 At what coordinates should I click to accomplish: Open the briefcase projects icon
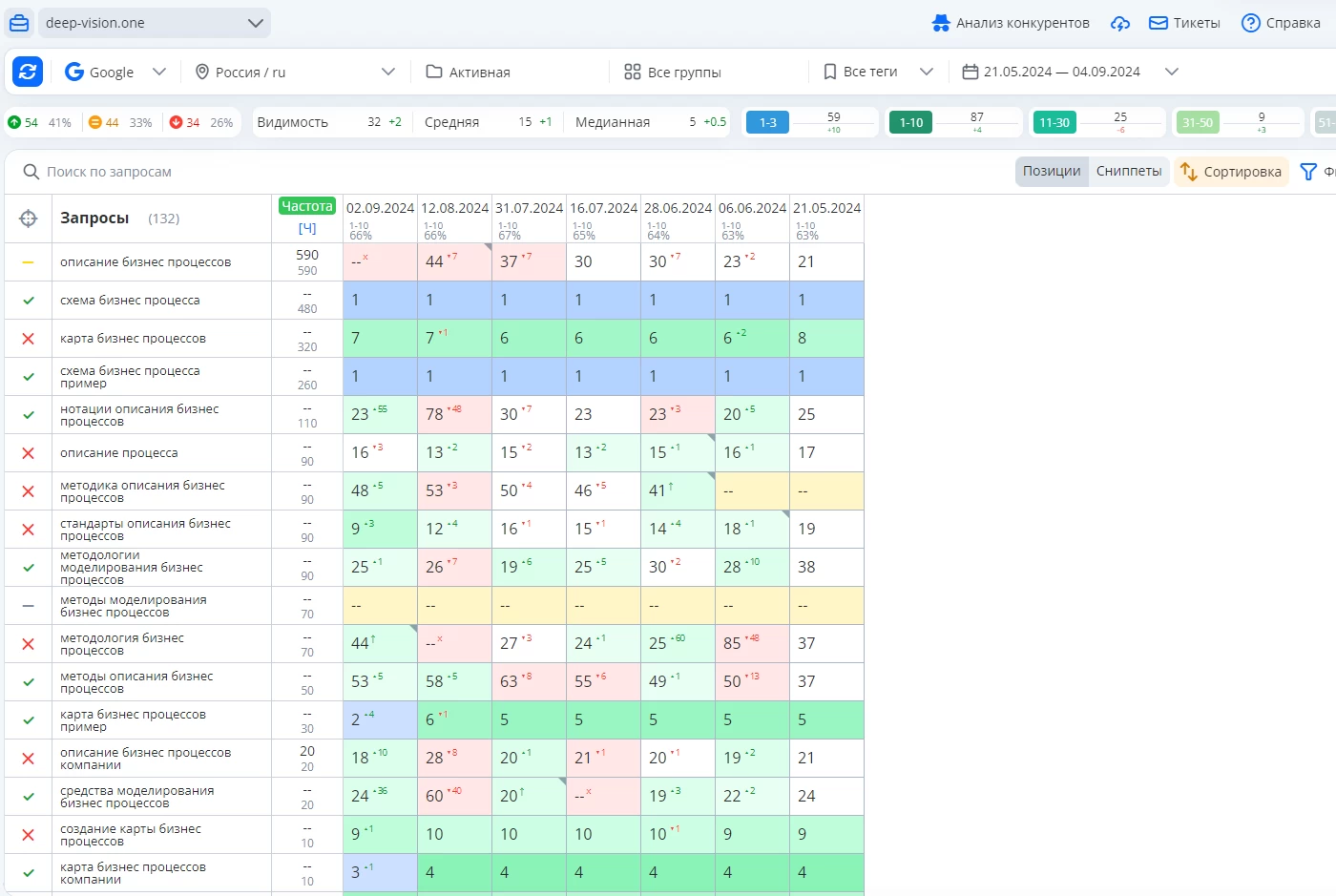(x=19, y=23)
